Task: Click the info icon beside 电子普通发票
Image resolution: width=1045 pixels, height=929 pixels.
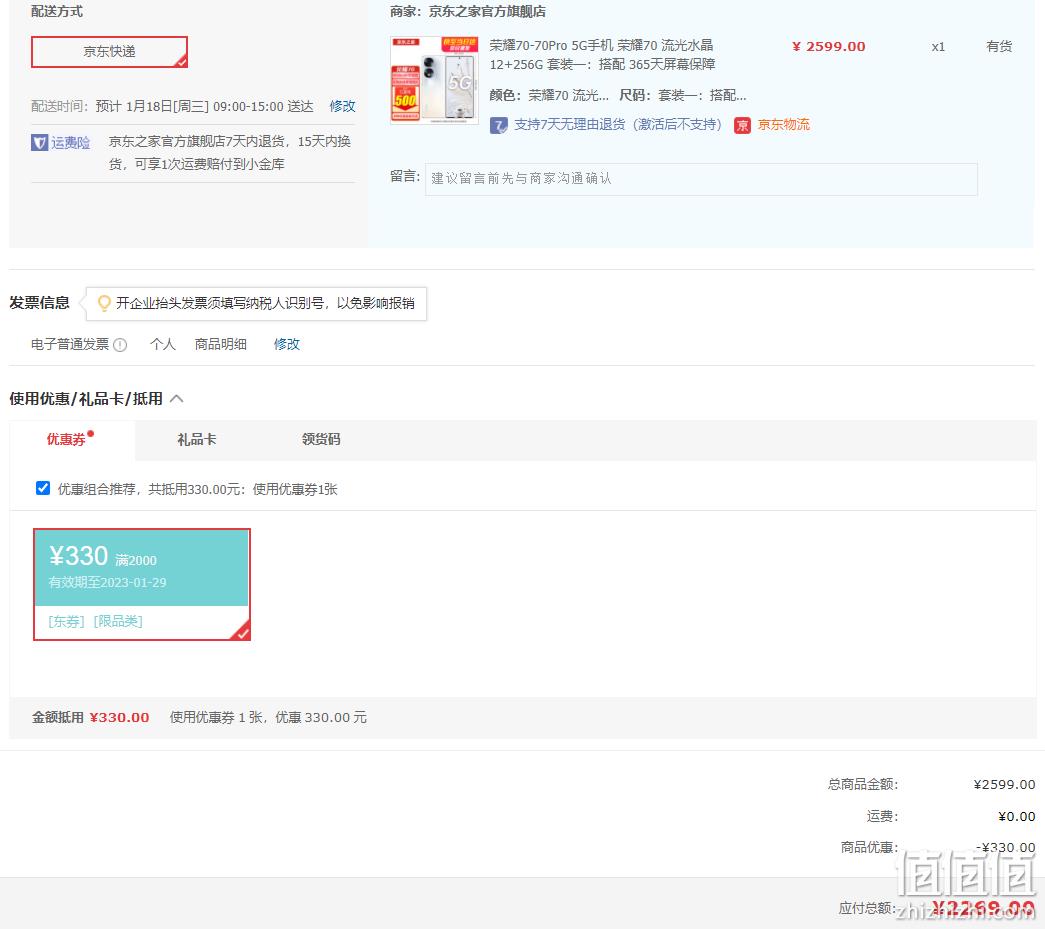Action: [x=120, y=345]
